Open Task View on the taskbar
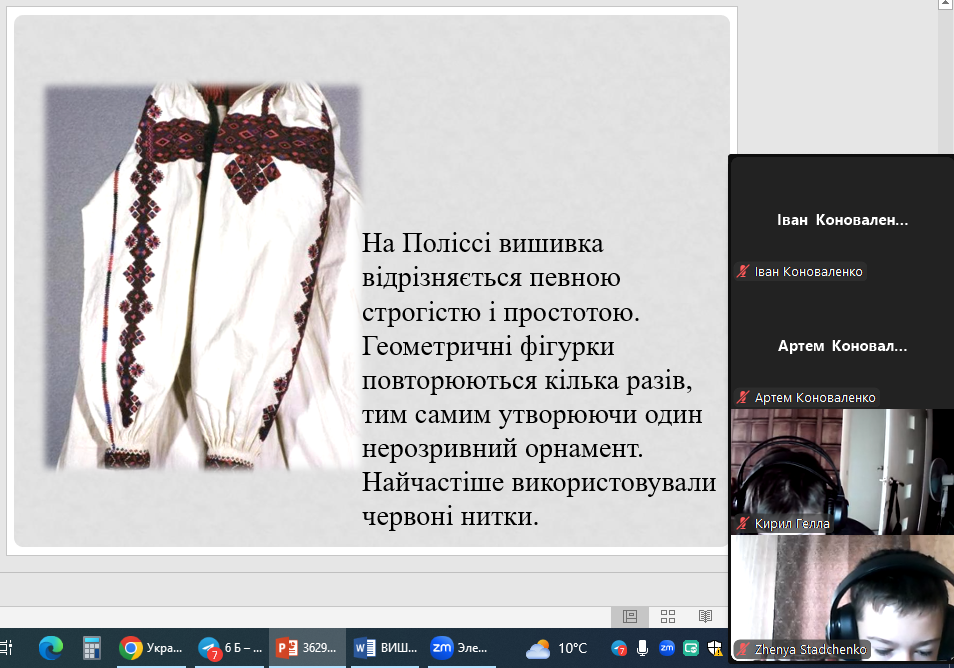 7,648
